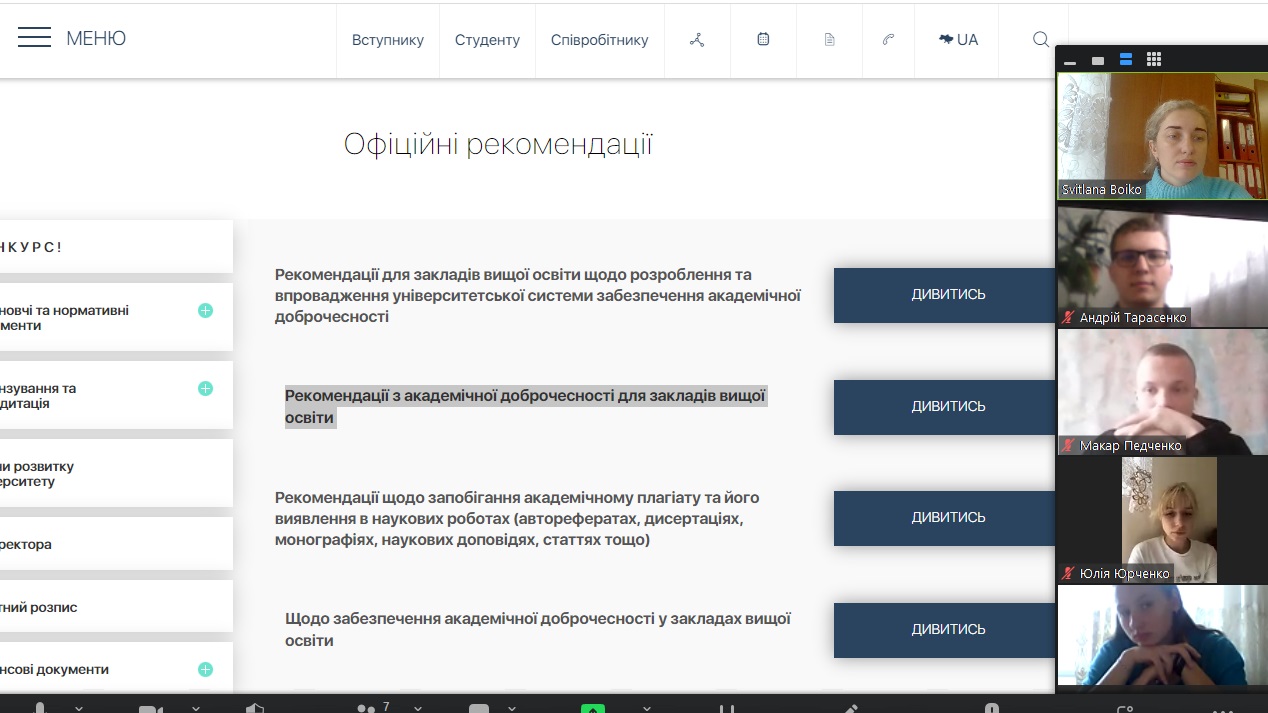Screen dimensions: 1268x713
Task: Switch Zoom panel to single-video view icon
Action: (x=1098, y=61)
